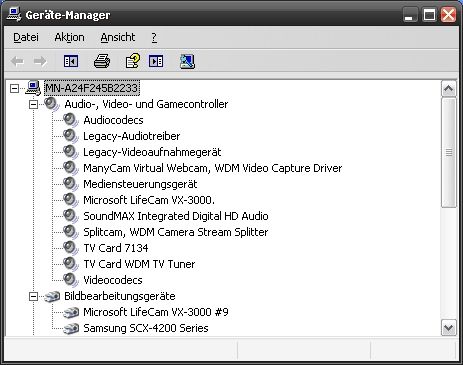Collapse Audio-, Video- und Gamecontroller category
Screen dimensions: 463x365
[x=33, y=104]
